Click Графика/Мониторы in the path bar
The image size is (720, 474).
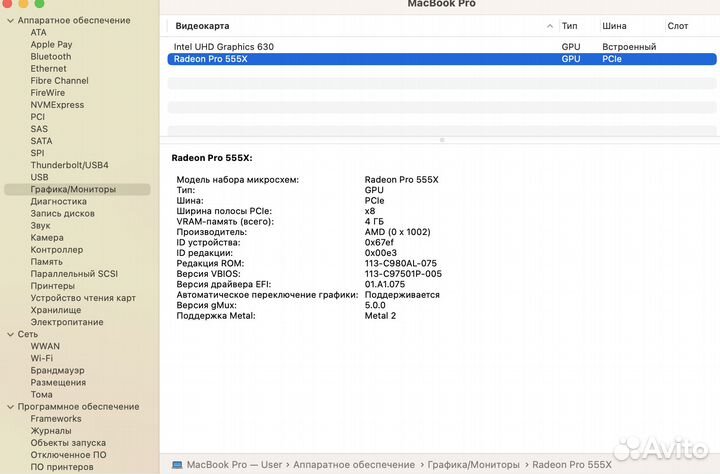pos(475,465)
